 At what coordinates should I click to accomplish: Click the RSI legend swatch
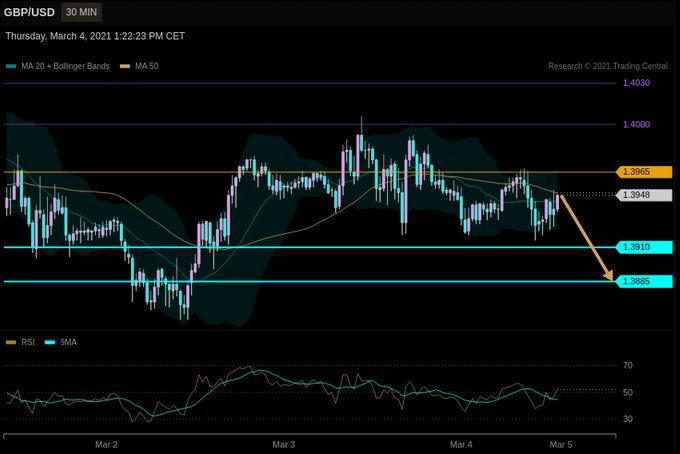[x=11, y=343]
